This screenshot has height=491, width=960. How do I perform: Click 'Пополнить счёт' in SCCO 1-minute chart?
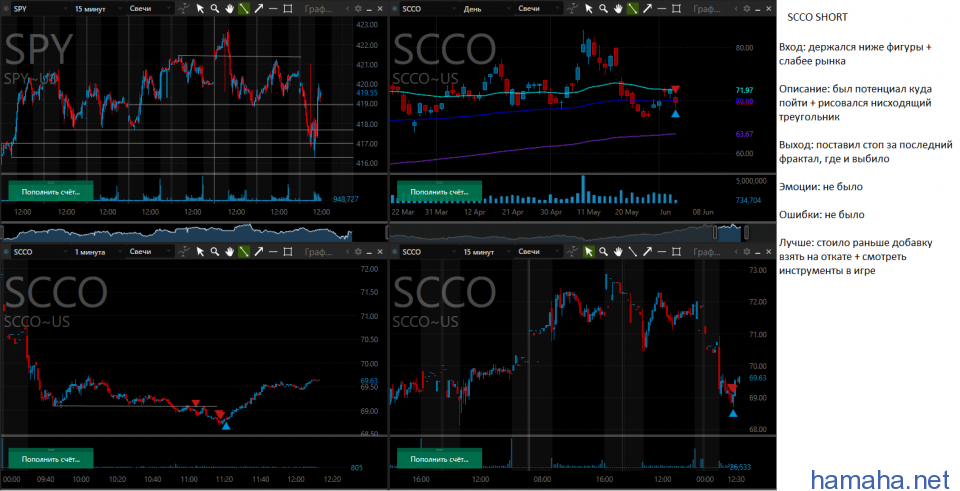tap(51, 459)
